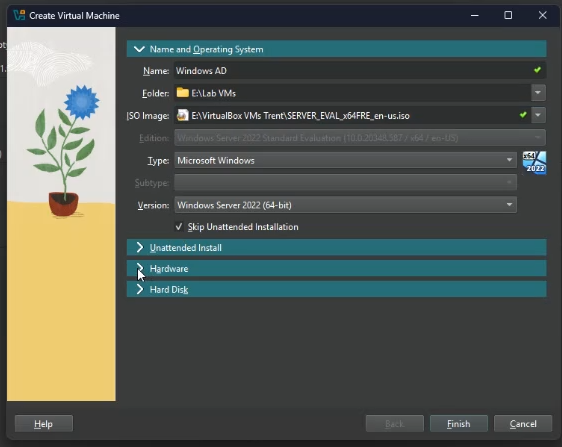Click the Cancel button

(523, 424)
